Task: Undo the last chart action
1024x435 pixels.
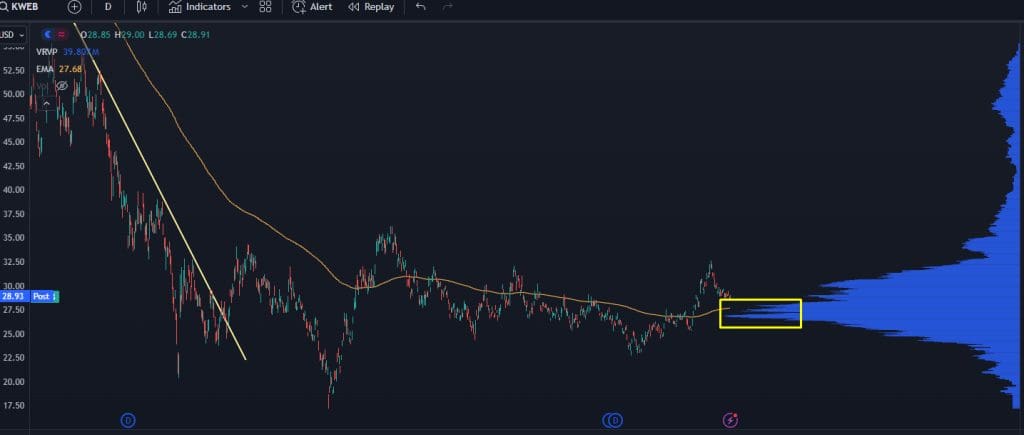Action: [x=421, y=7]
